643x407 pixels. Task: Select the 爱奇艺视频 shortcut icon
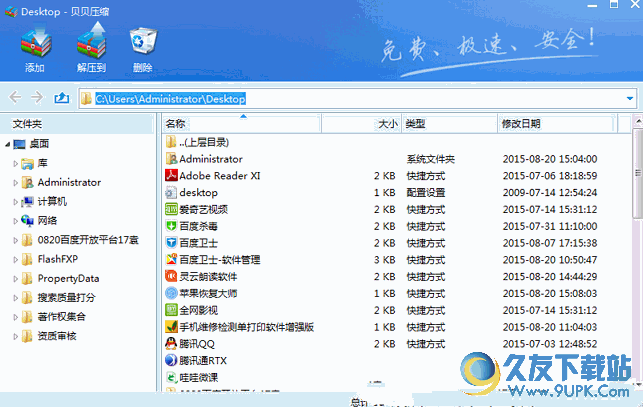click(171, 209)
